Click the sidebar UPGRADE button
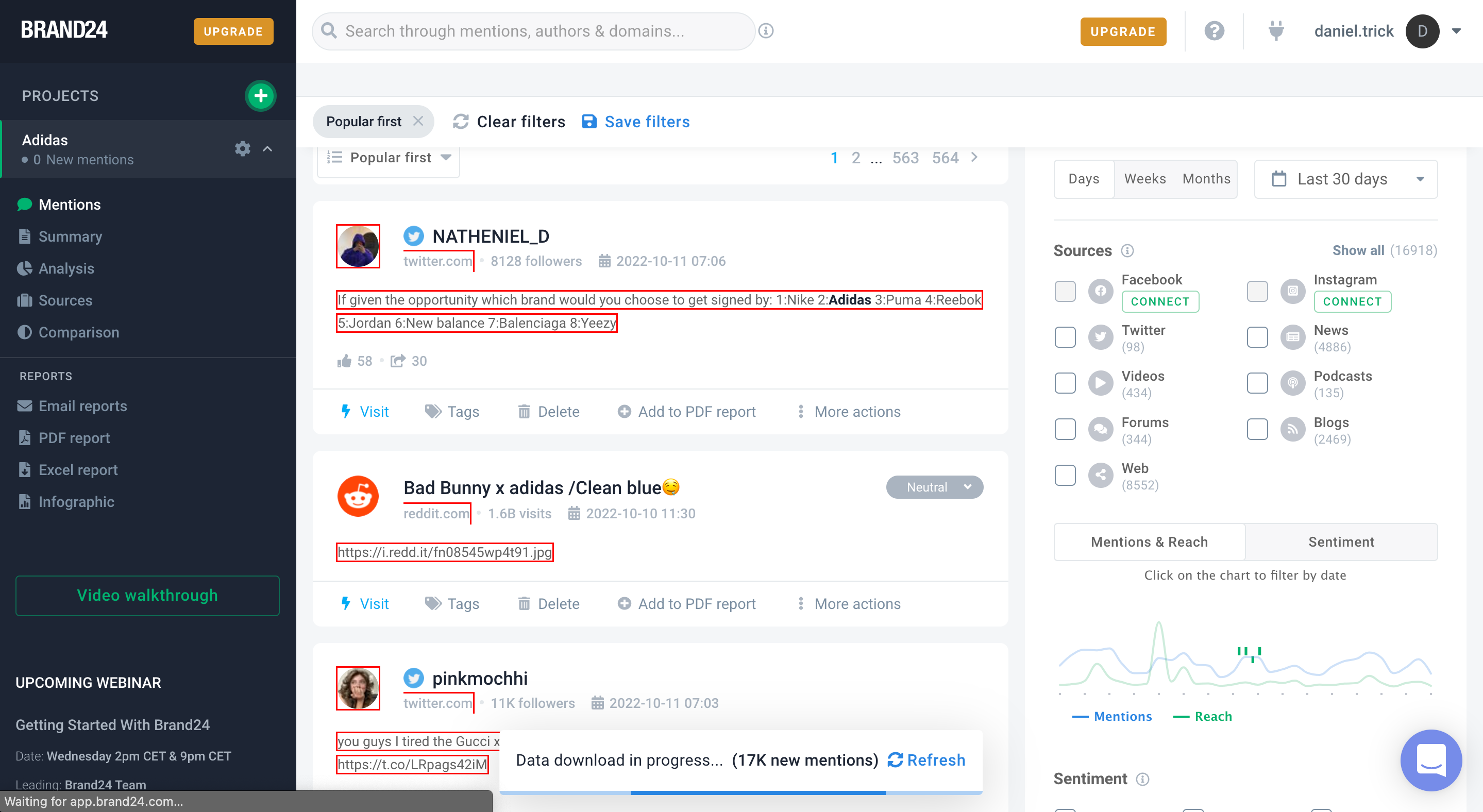The image size is (1483, 812). point(233,31)
